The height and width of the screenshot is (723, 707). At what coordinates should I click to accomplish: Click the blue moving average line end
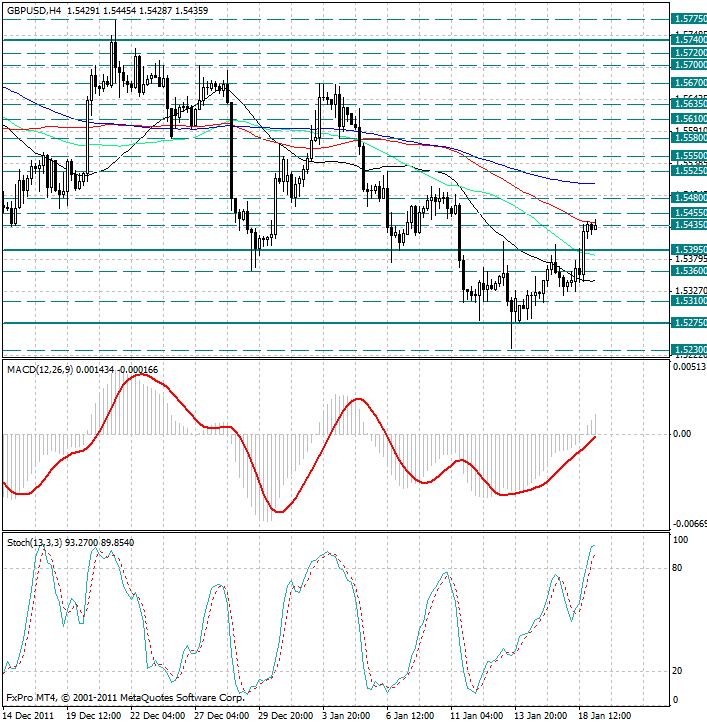click(x=593, y=184)
